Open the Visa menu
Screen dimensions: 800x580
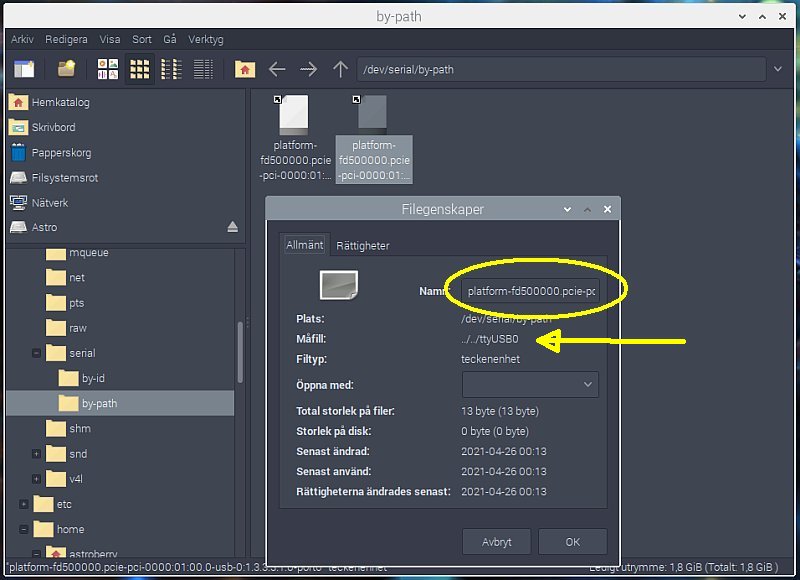110,39
